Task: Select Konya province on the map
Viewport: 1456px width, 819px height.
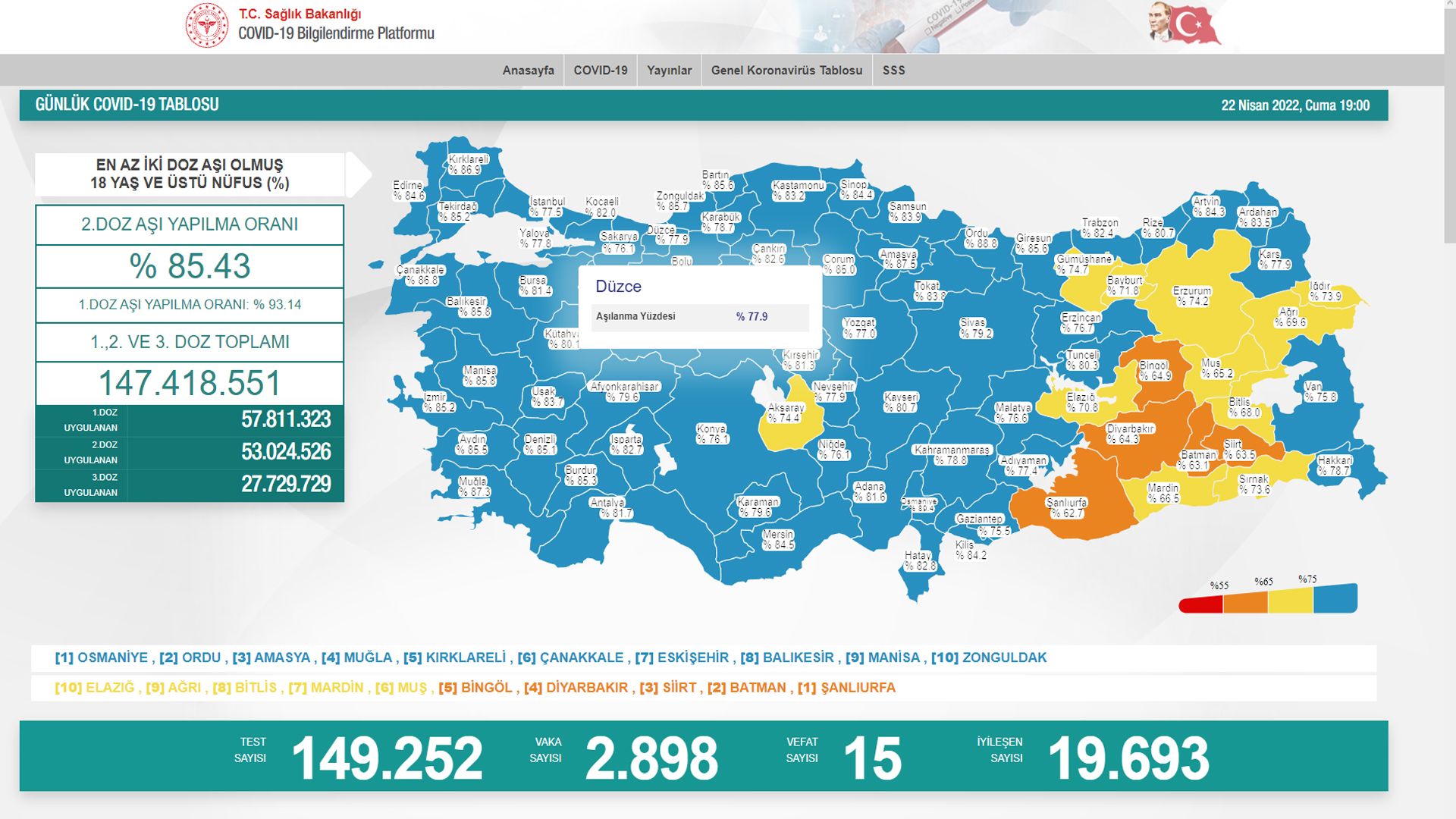Action: pos(712,434)
